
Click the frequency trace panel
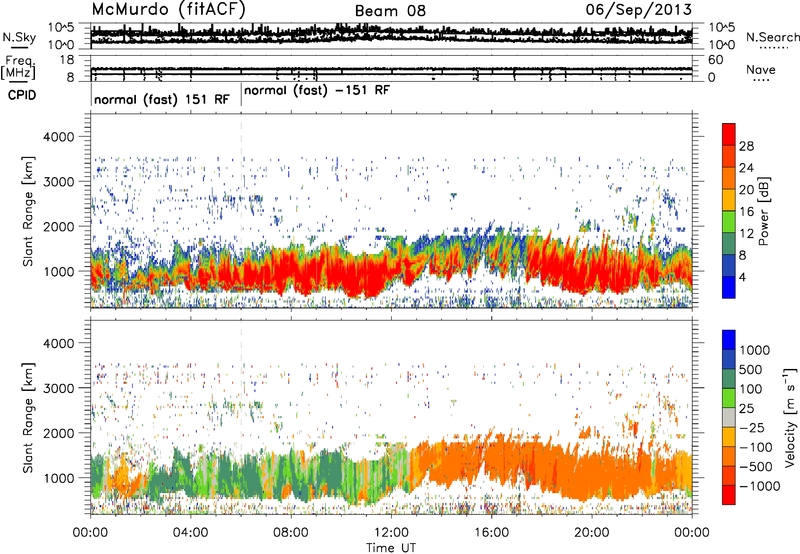pyautogui.click(x=391, y=68)
